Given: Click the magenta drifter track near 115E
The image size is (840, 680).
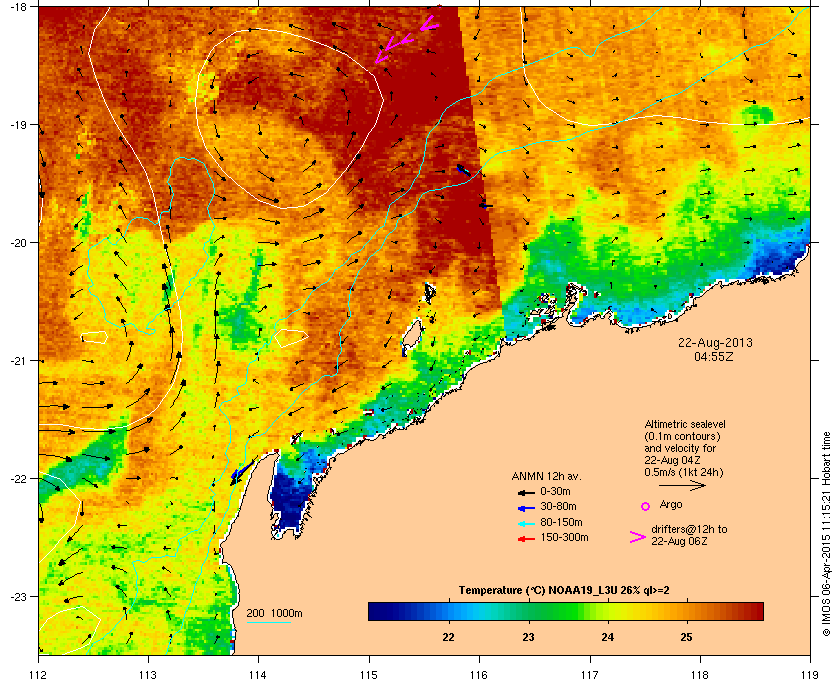Looking at the screenshot, I should coord(406,40).
